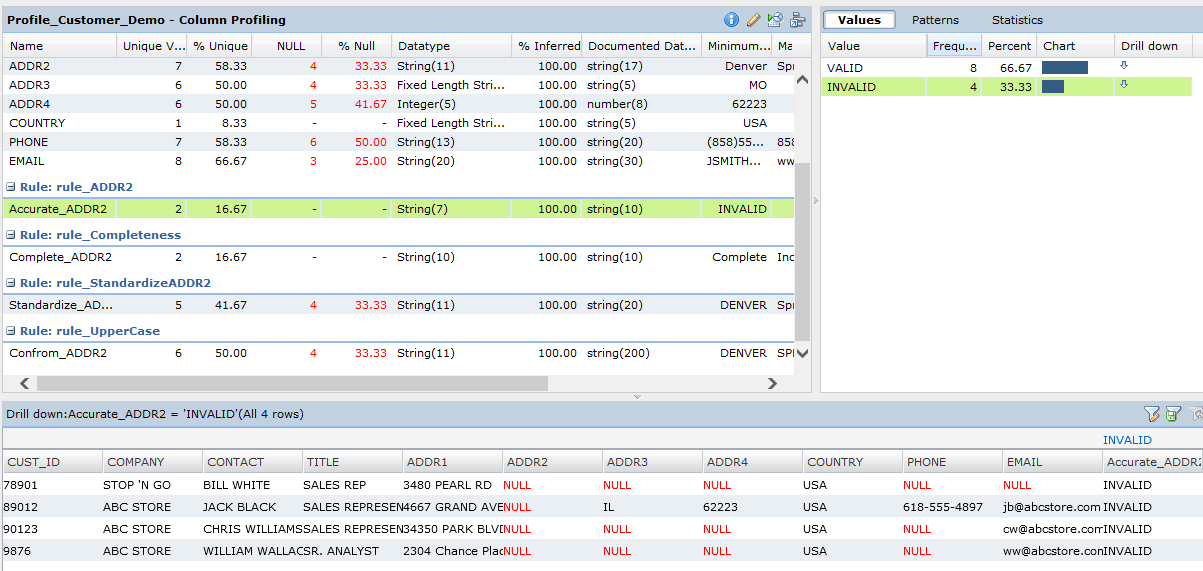
Task: Sort by the Name column header
Action: (60, 46)
